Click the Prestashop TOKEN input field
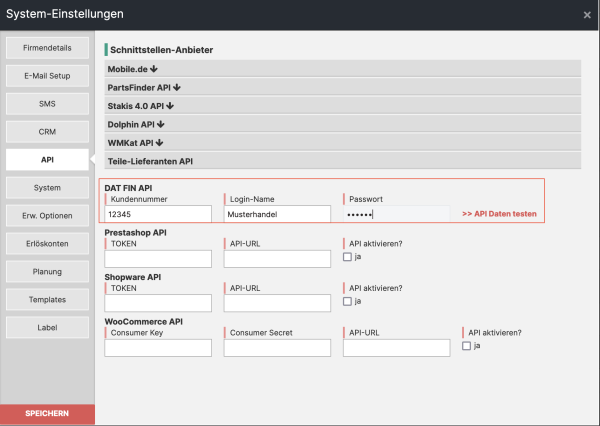 point(158,259)
